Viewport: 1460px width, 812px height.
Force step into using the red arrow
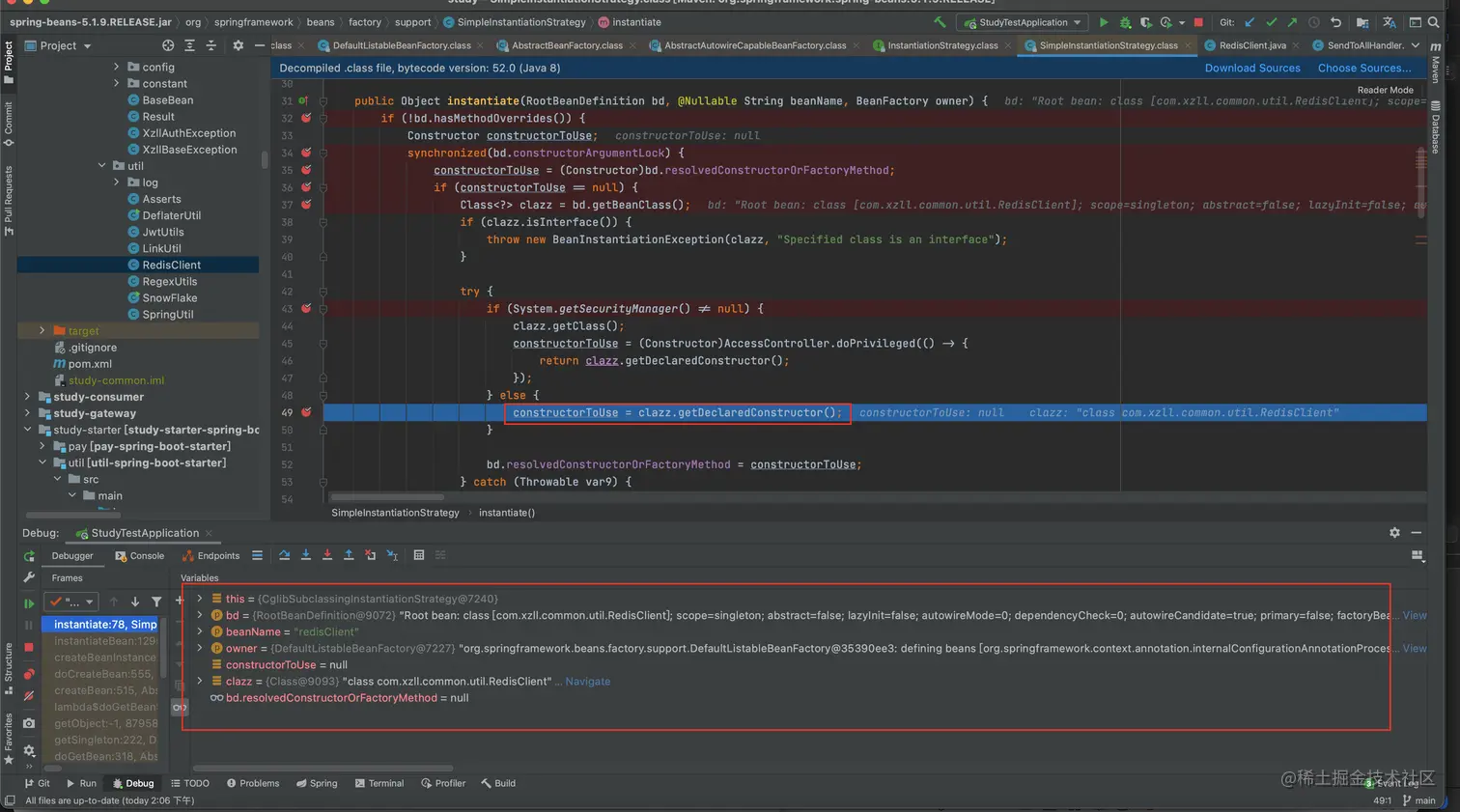pos(326,555)
